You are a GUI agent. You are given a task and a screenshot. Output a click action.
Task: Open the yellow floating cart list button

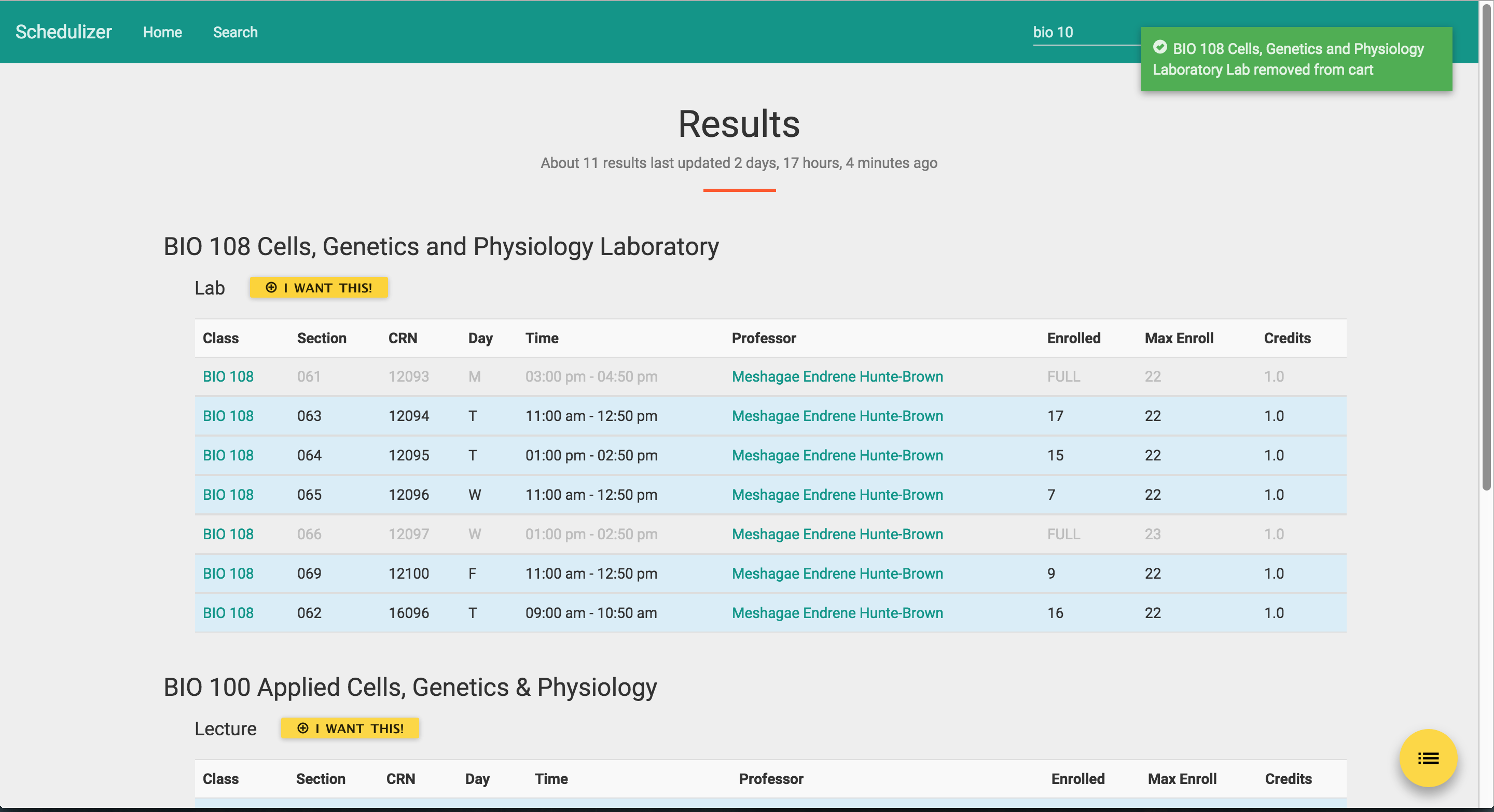(1427, 758)
